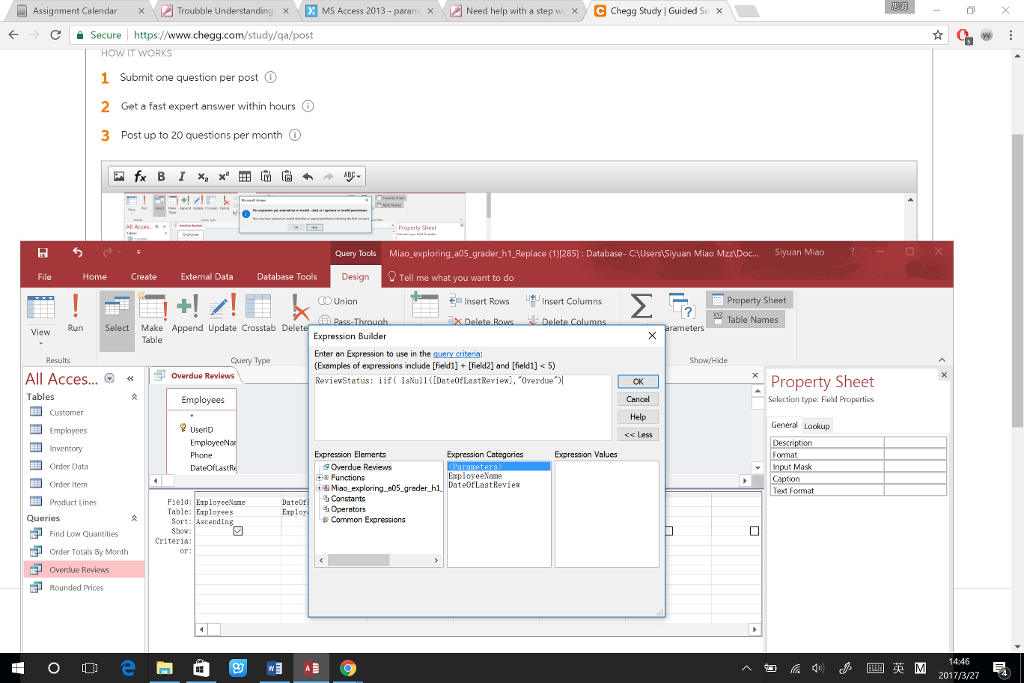Click insert equation fx icon in editor
This screenshot has width=1024, height=683.
140,176
